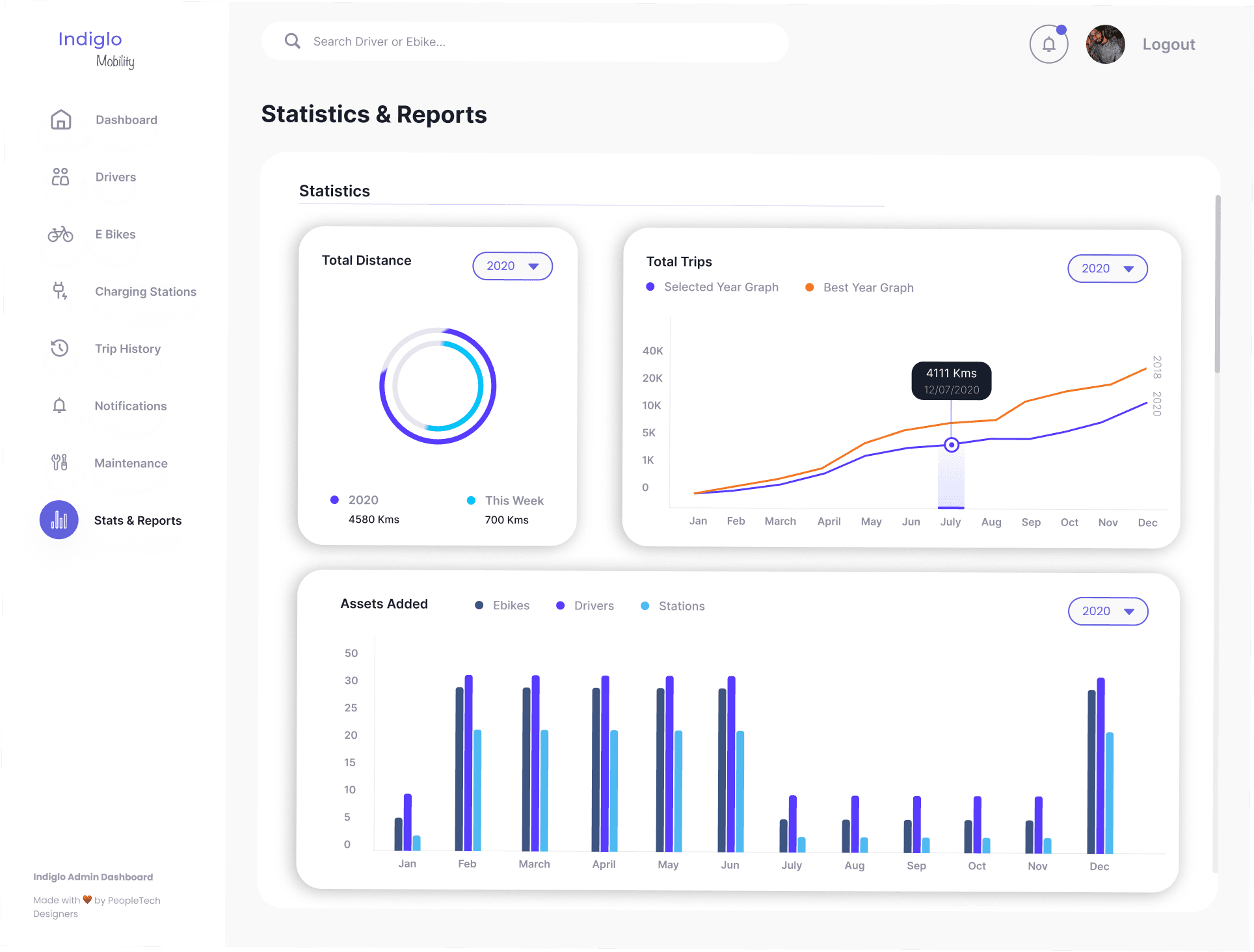Click the Total Trips title
The height and width of the screenshot is (952, 1254).
pyautogui.click(x=679, y=261)
